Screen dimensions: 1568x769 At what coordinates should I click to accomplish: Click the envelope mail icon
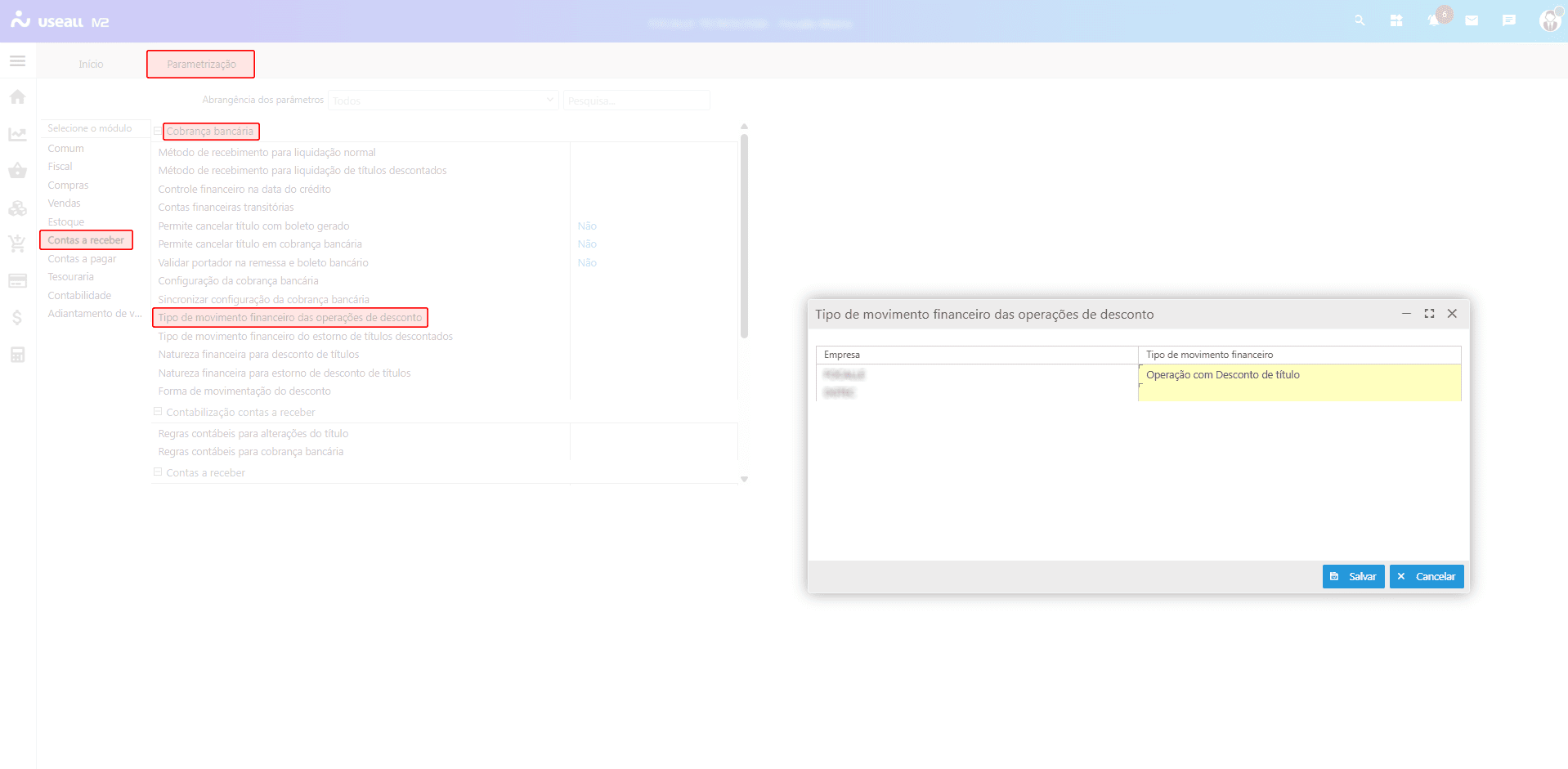(1472, 20)
